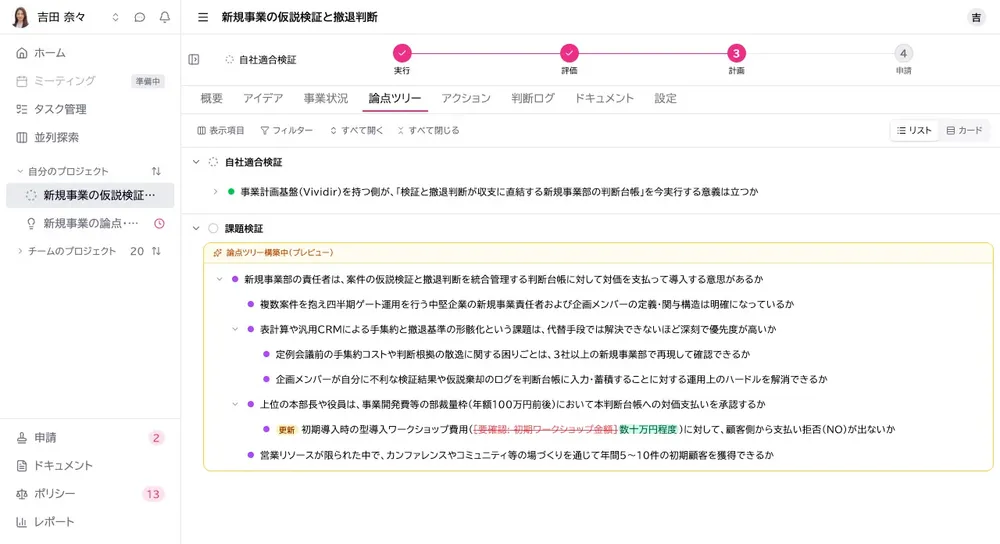Screen dimensions: 1000x544
Task: Click ミーティング 準備中 item
Action: (x=90, y=81)
